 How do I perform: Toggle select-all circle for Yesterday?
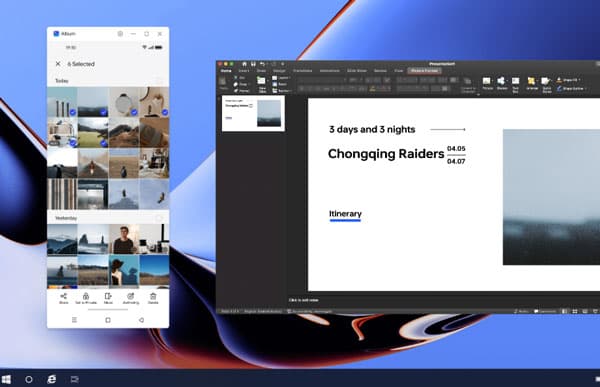[x=158, y=218]
